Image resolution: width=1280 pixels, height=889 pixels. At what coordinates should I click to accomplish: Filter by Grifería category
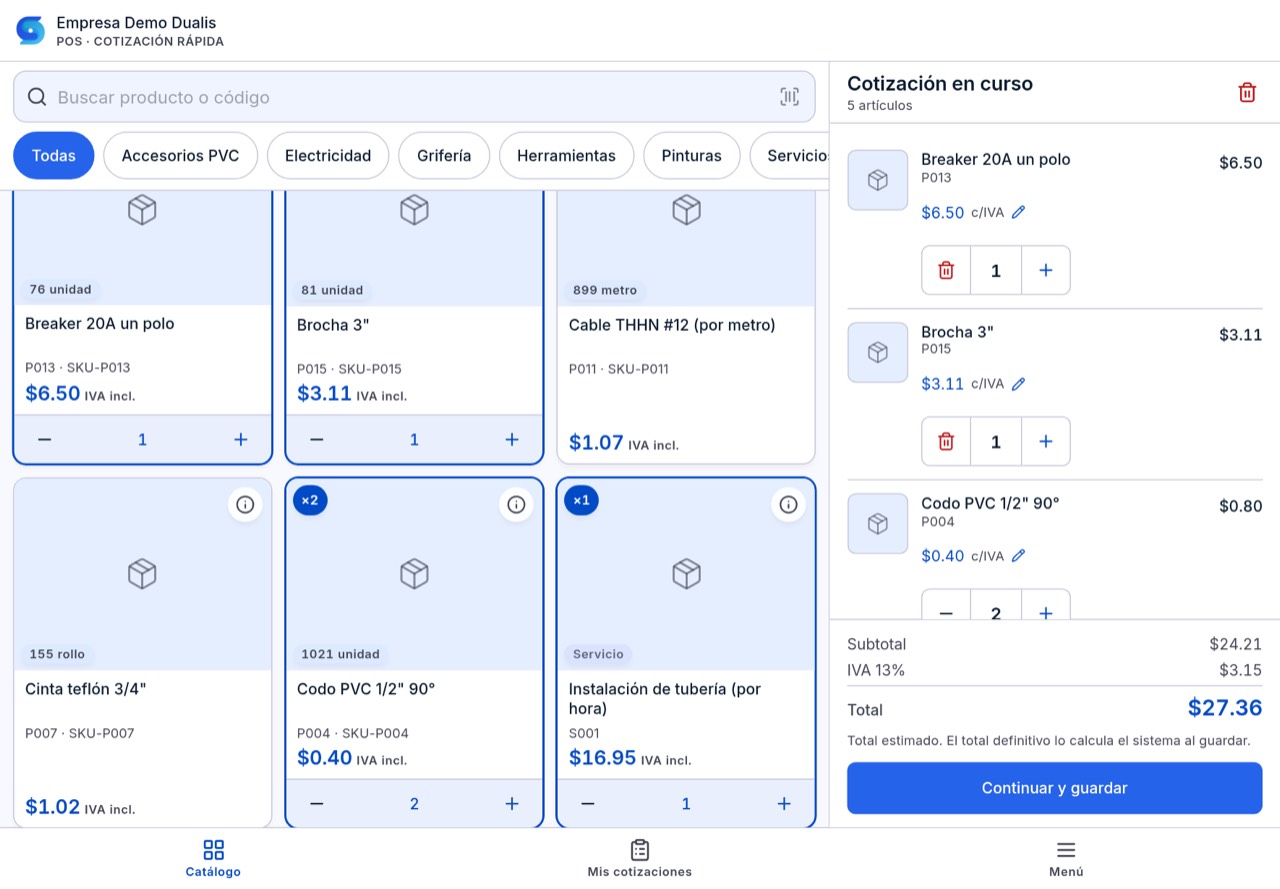point(444,156)
